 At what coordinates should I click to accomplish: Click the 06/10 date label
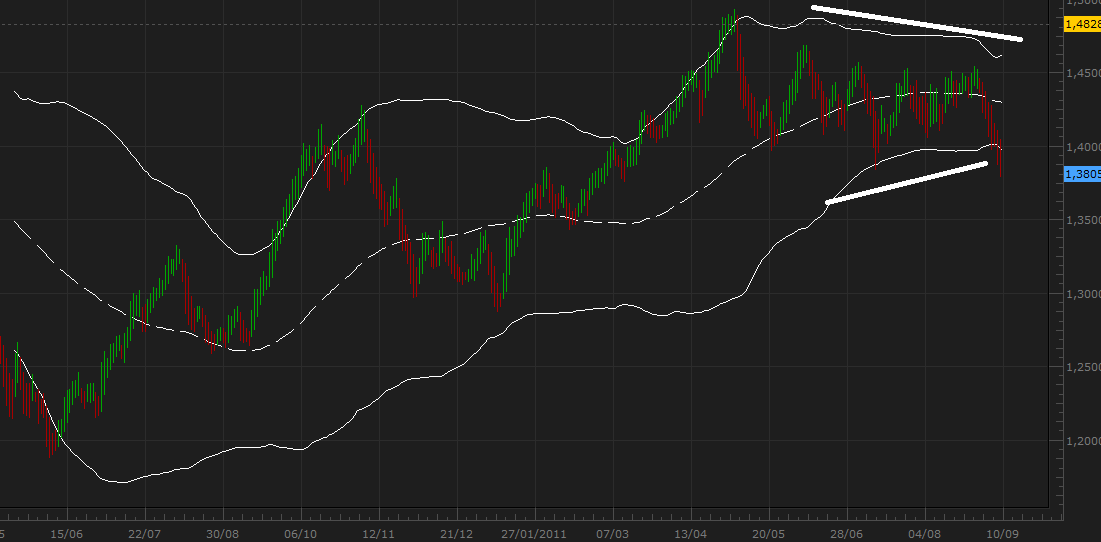point(302,534)
